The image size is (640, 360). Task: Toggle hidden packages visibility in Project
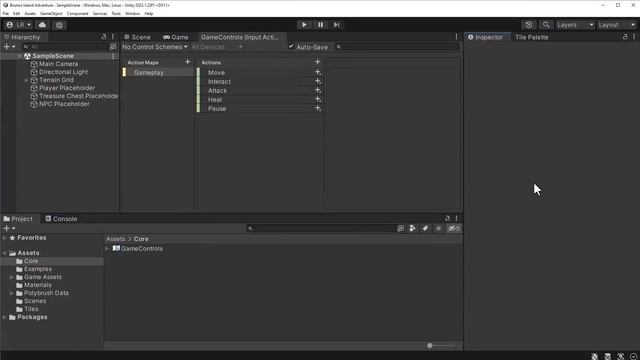(453, 229)
